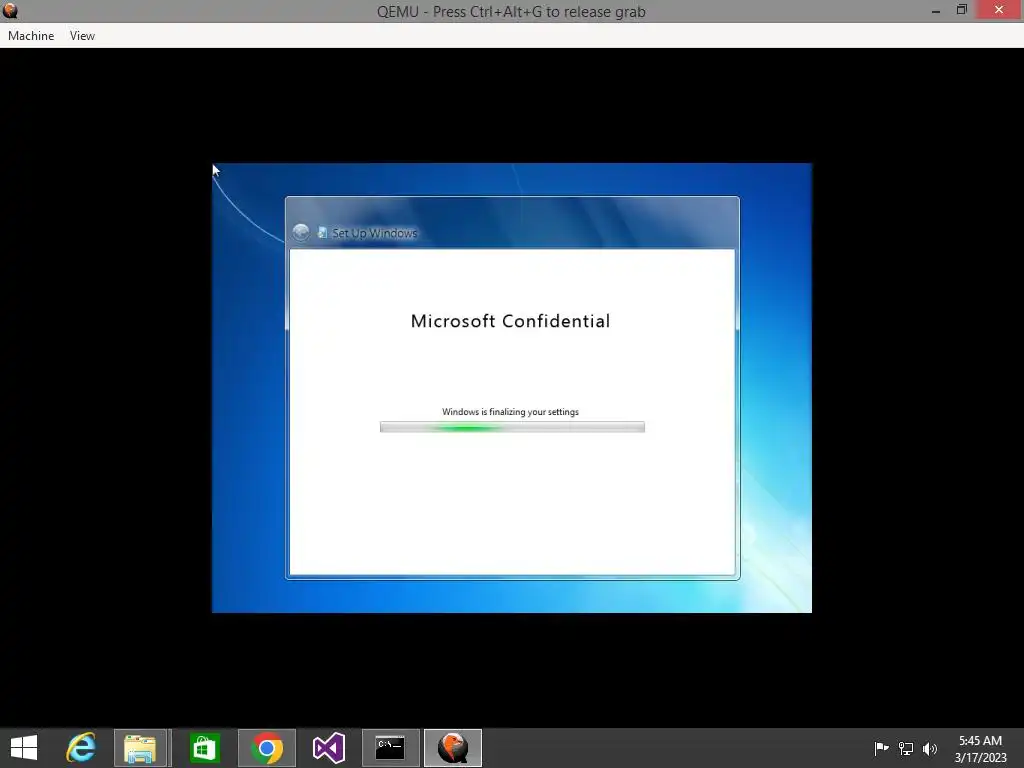Click the 'Set Up Windows' title text

(374, 233)
